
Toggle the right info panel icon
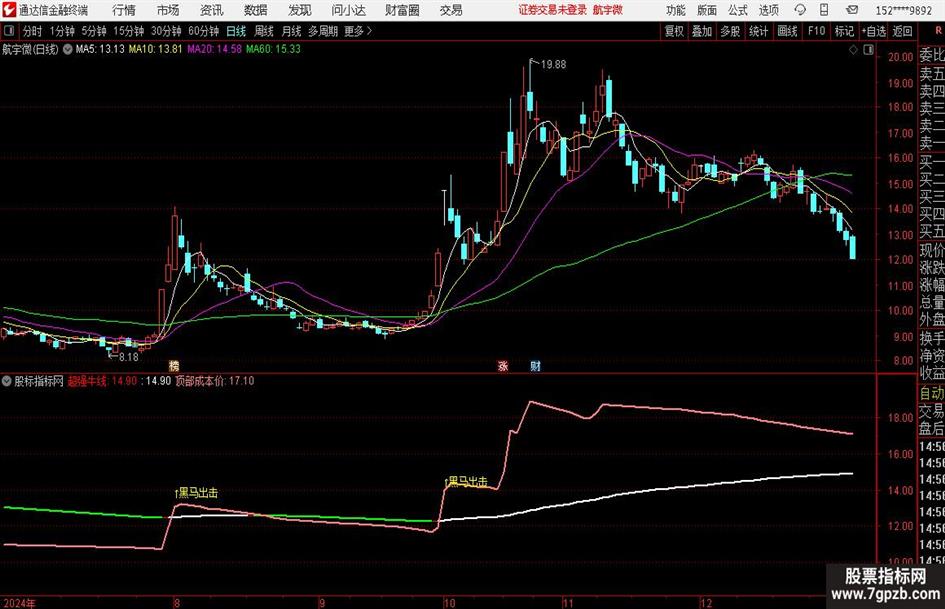pyautogui.click(x=868, y=50)
